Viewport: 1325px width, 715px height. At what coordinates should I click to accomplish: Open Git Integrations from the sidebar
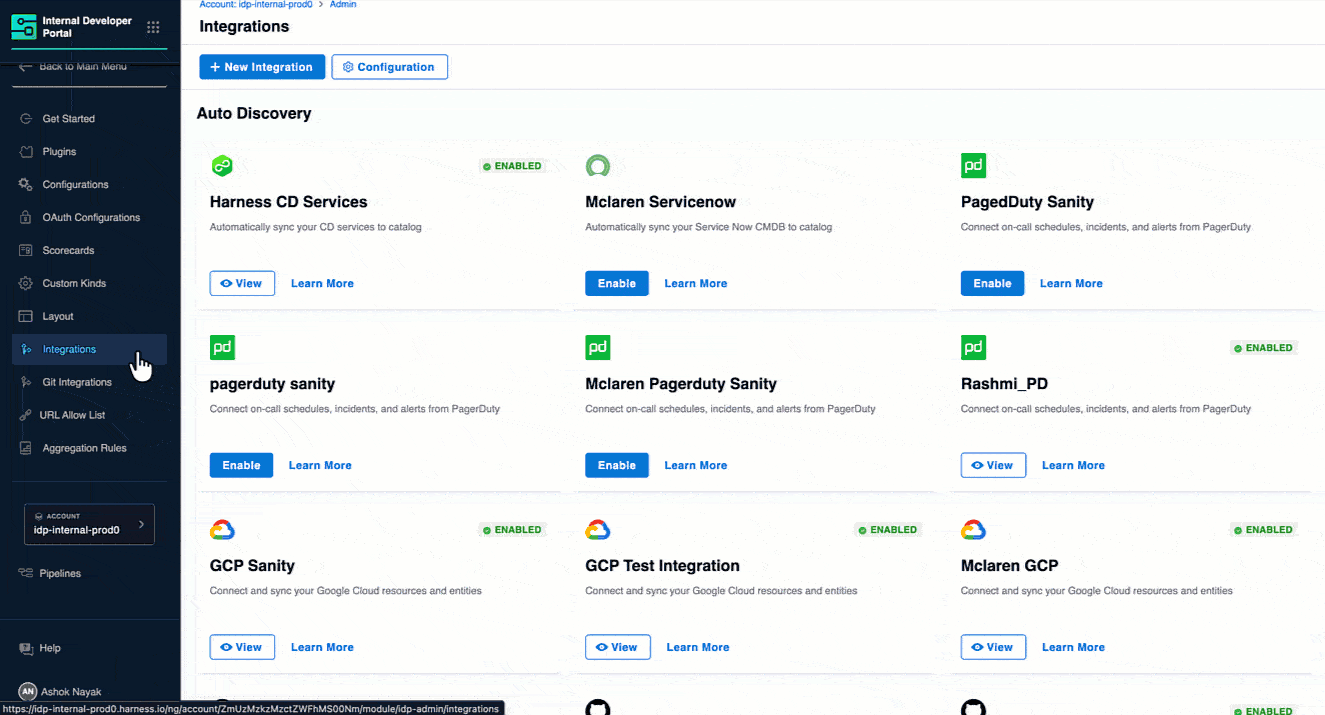[75, 382]
